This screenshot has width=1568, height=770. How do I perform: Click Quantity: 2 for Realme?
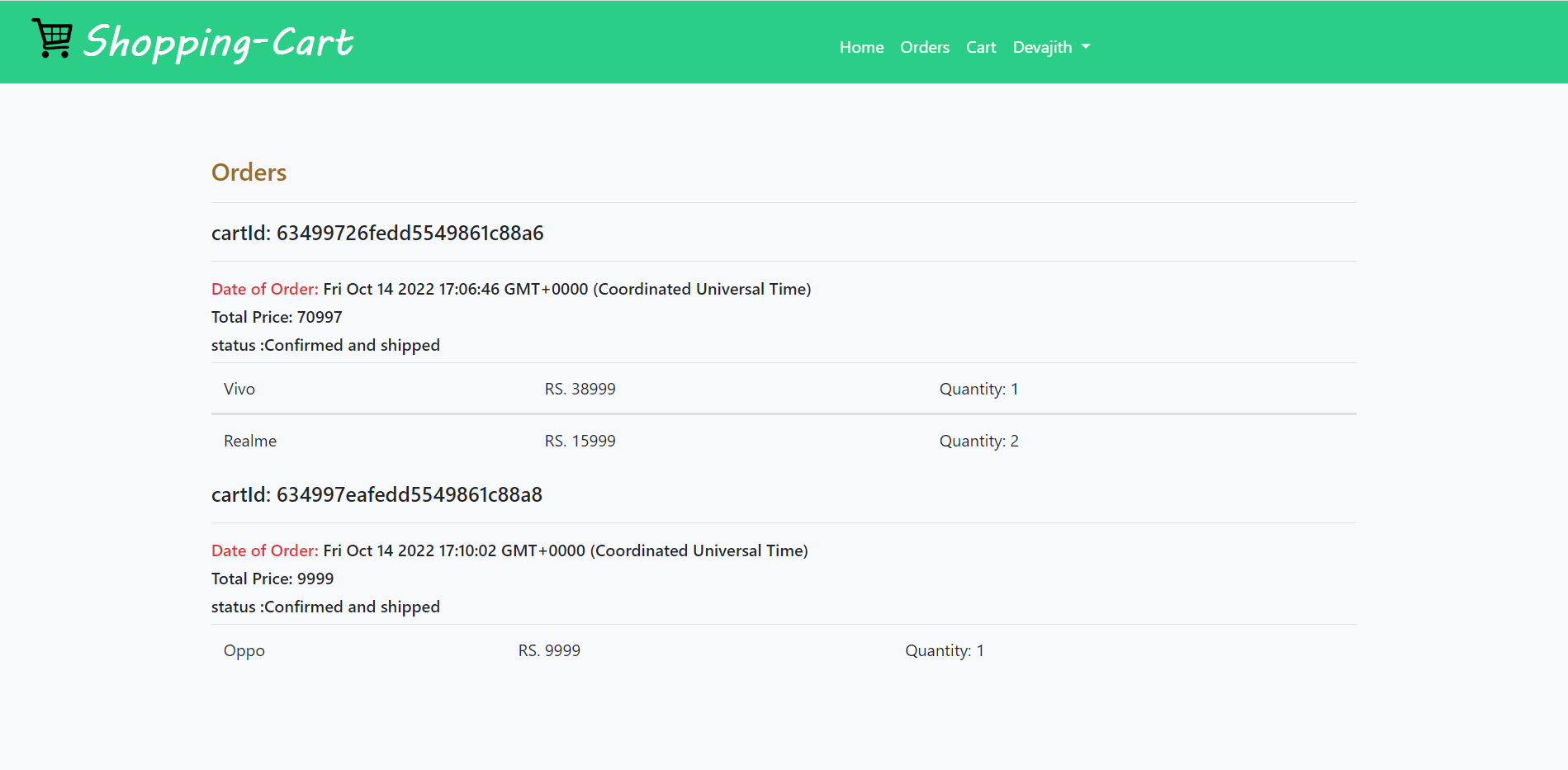978,441
